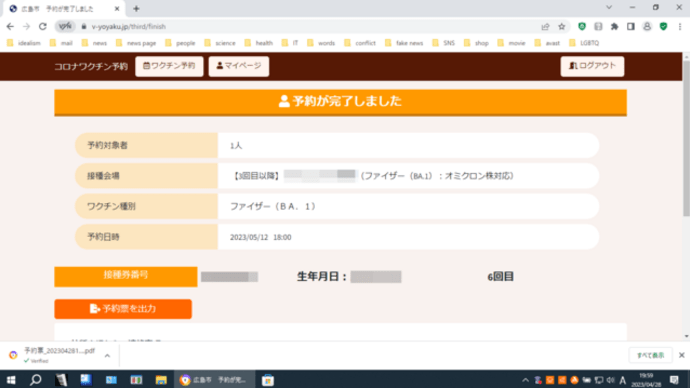The height and width of the screenshot is (388, 690).
Task: Open the notification center icon
Action: click(674, 380)
